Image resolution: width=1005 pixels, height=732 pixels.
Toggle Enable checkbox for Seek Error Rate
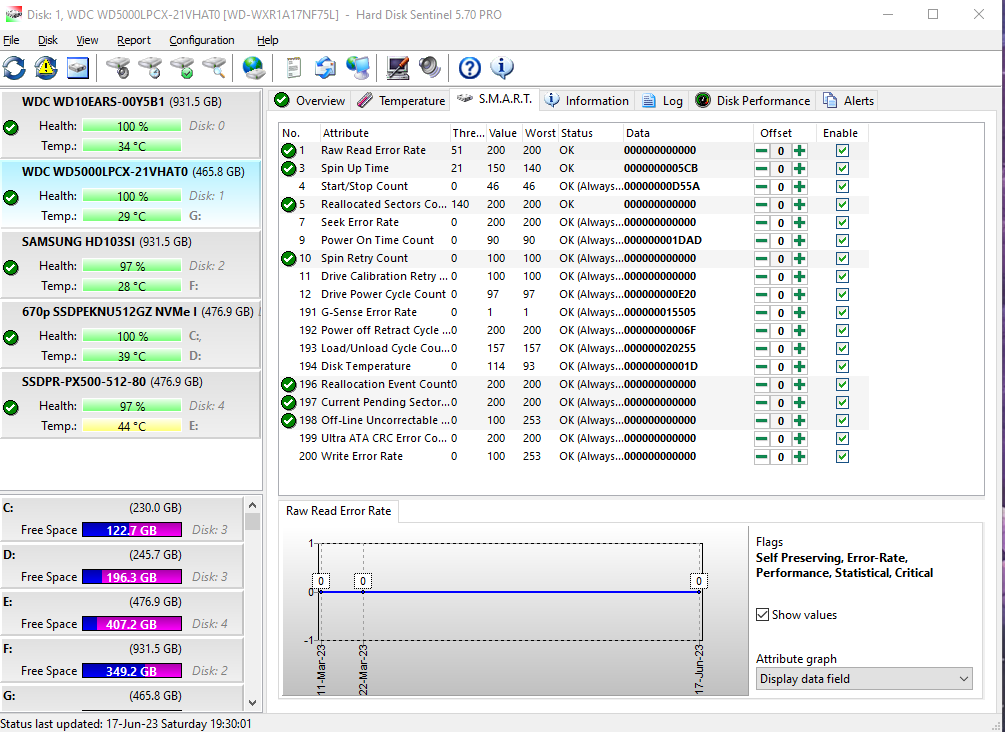pyautogui.click(x=842, y=222)
